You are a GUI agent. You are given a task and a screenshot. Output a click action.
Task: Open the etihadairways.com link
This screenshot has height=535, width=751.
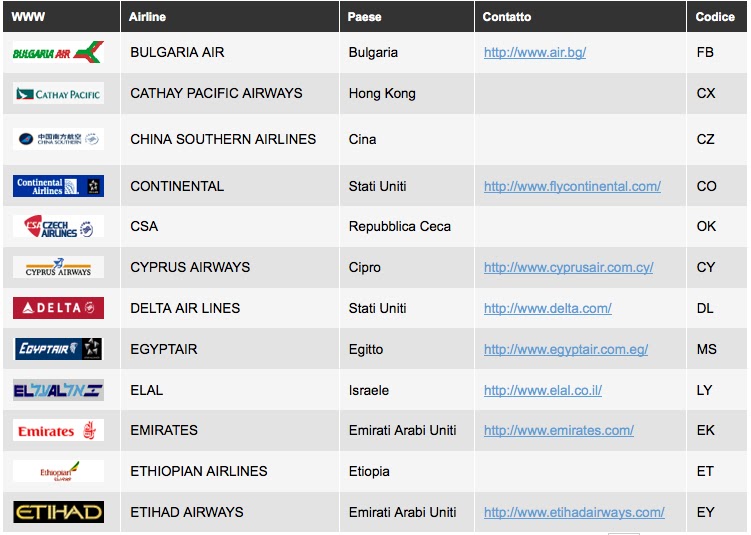coord(574,512)
